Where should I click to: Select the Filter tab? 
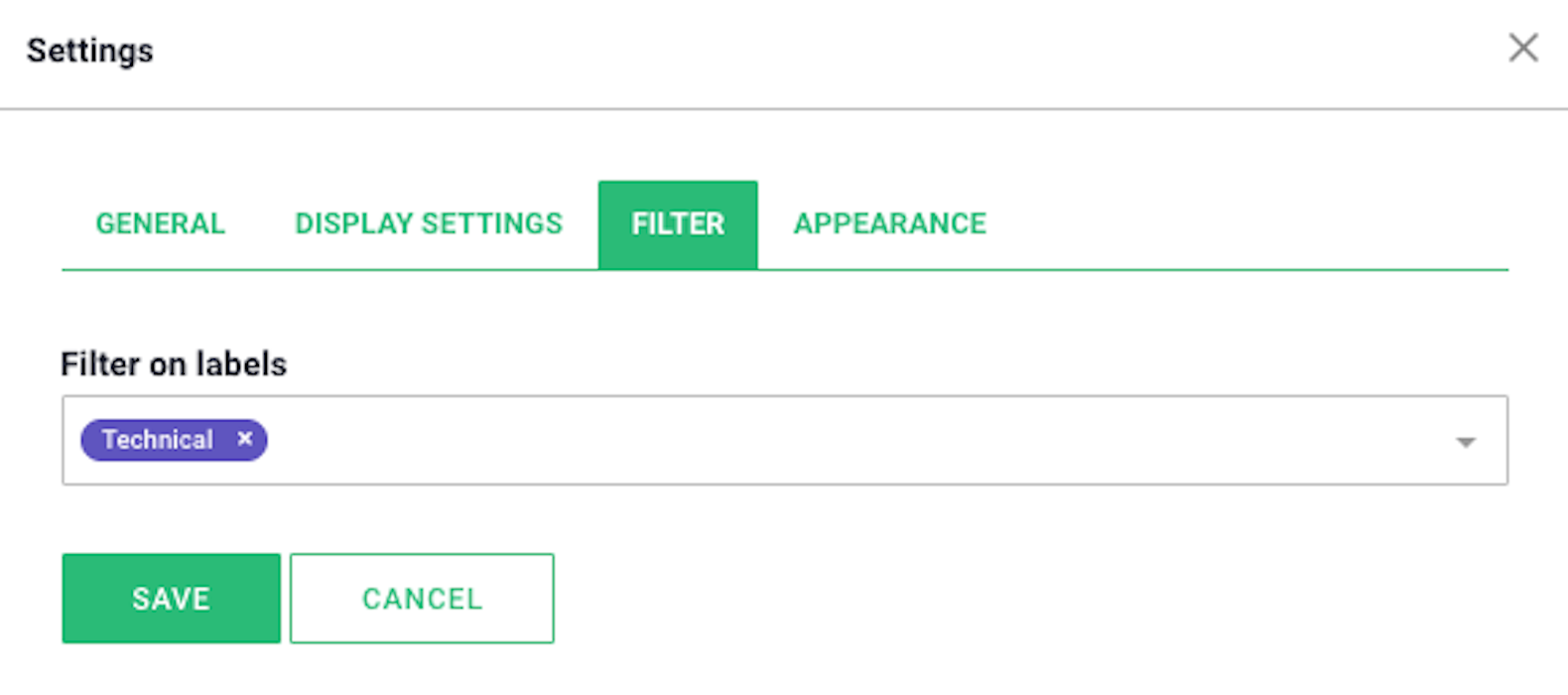coord(678,224)
